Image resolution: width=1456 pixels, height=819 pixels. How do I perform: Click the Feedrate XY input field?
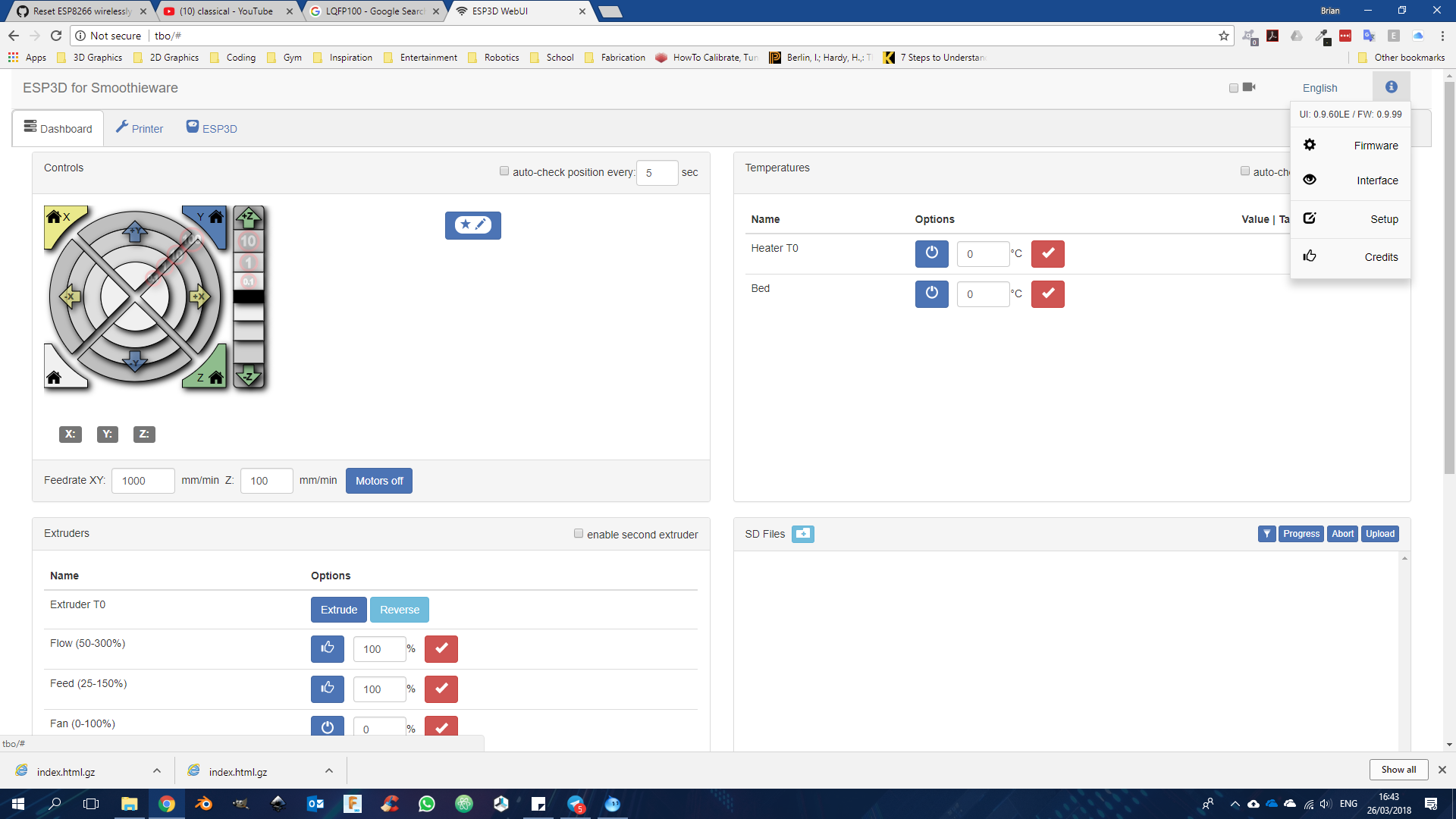143,480
